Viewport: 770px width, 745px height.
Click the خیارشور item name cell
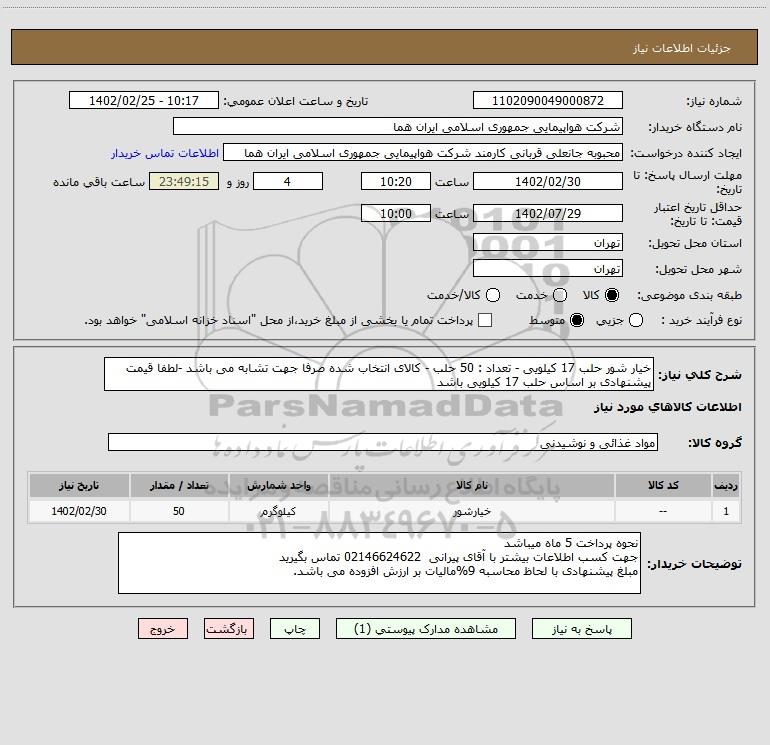471,511
